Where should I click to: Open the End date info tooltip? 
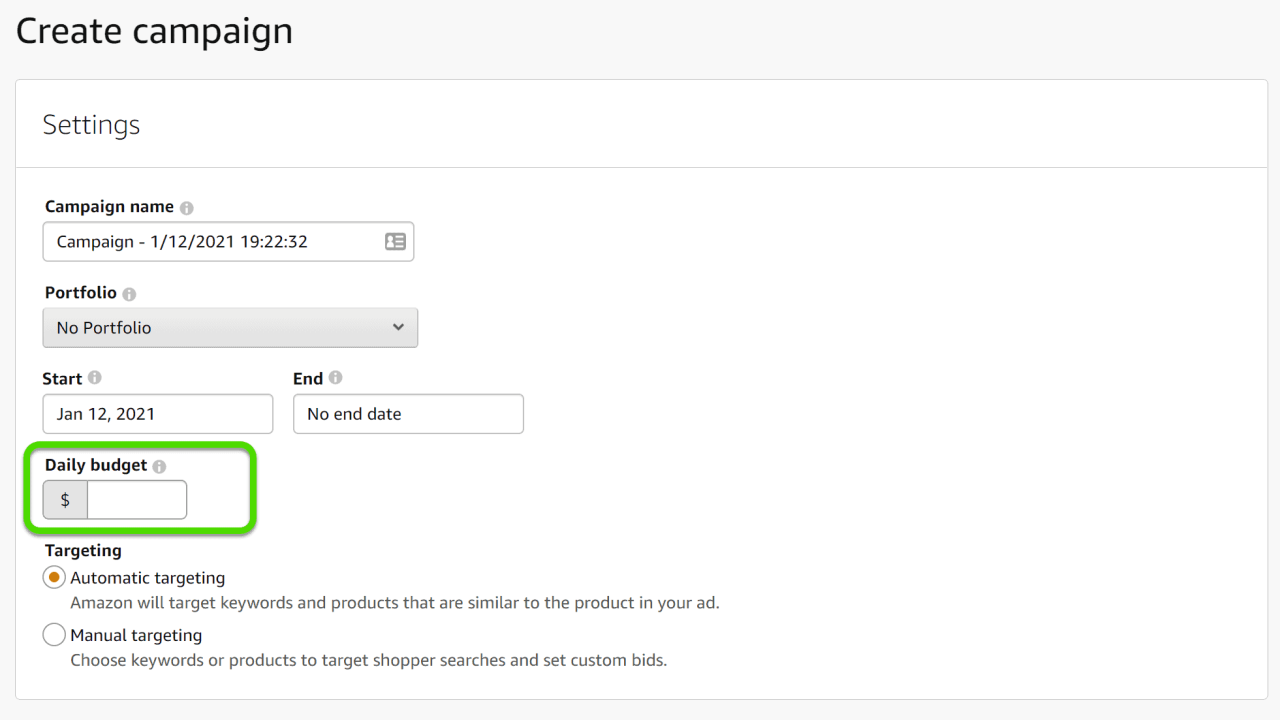coord(333,378)
